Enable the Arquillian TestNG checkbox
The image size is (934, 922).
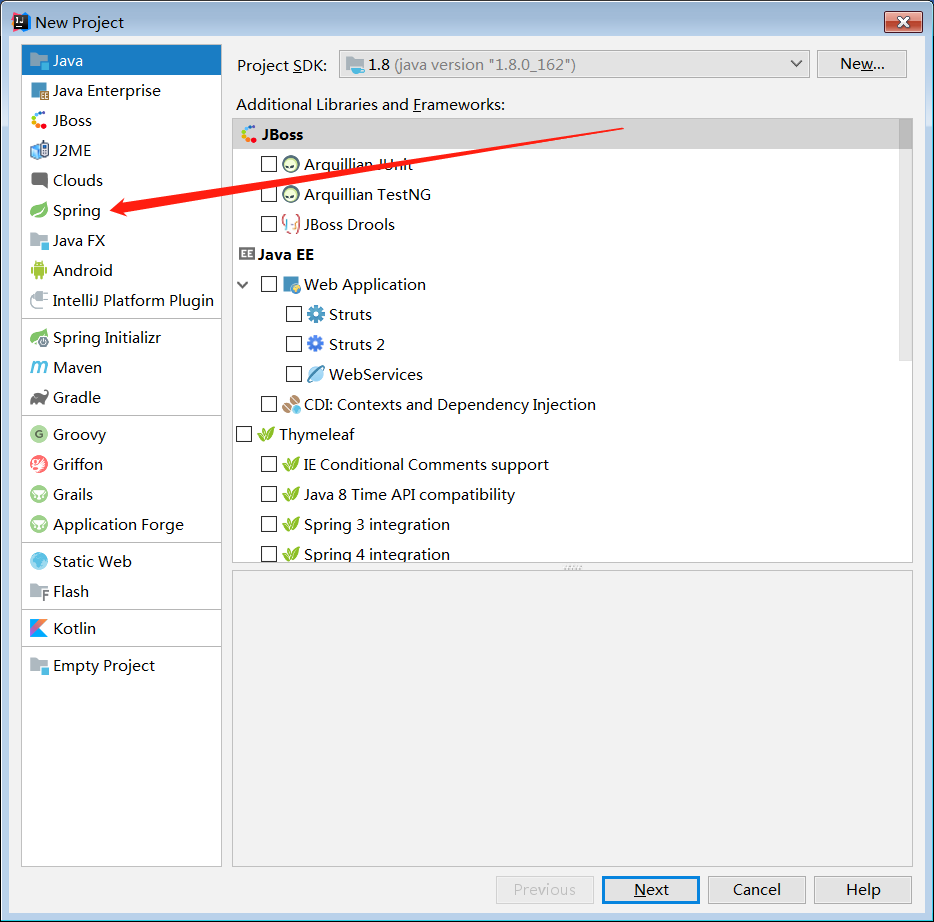269,194
